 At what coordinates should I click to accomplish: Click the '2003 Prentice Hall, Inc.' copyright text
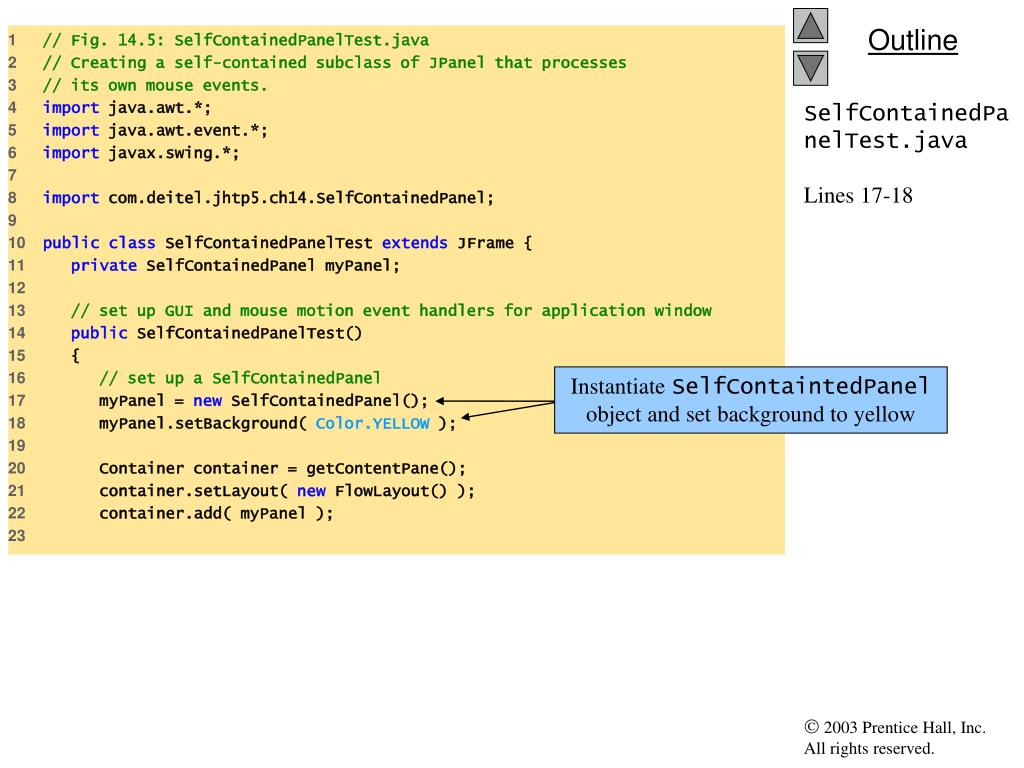(x=895, y=728)
